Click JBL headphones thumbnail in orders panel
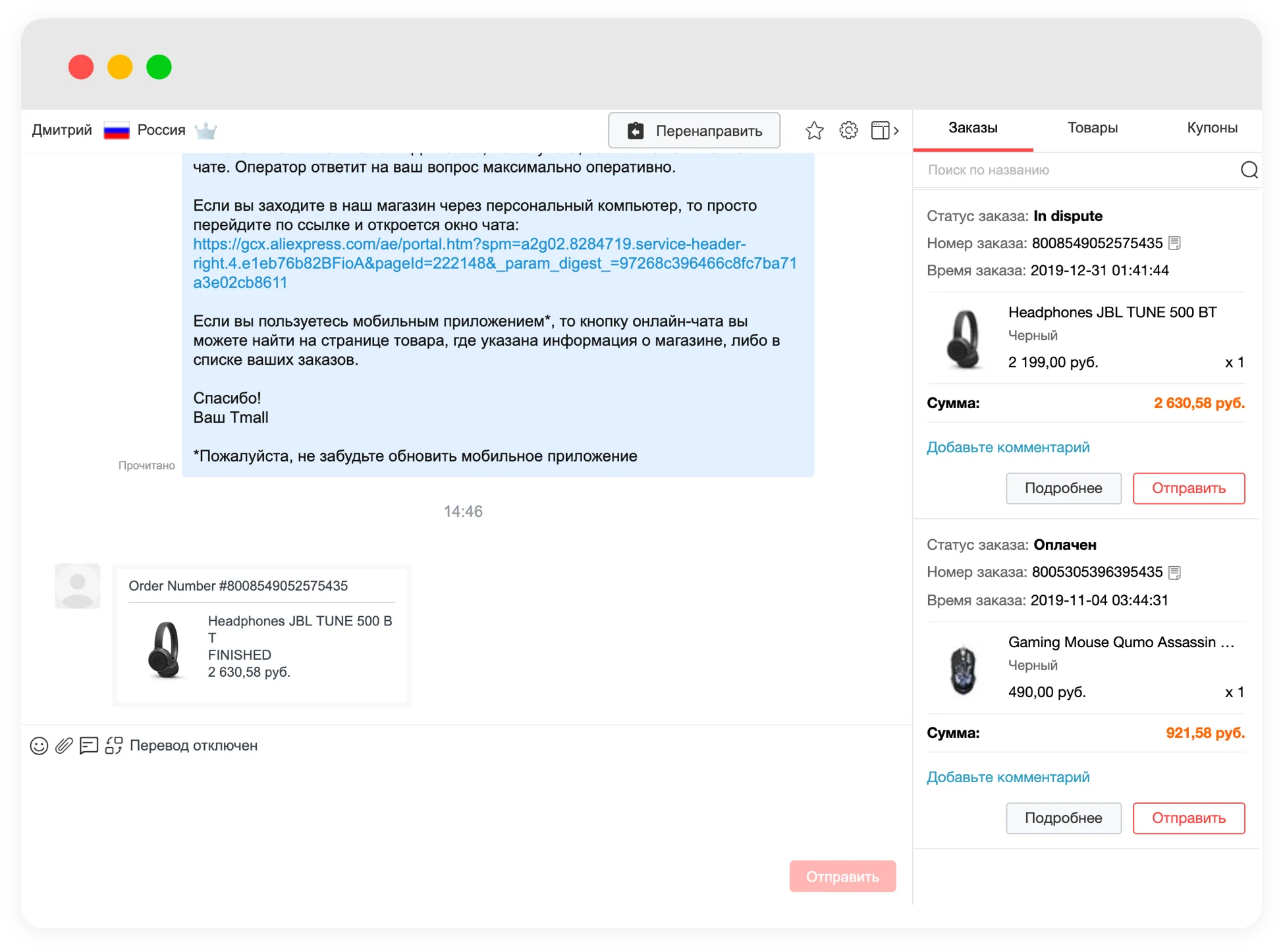Screen dimensions: 1283x952 coord(964,338)
